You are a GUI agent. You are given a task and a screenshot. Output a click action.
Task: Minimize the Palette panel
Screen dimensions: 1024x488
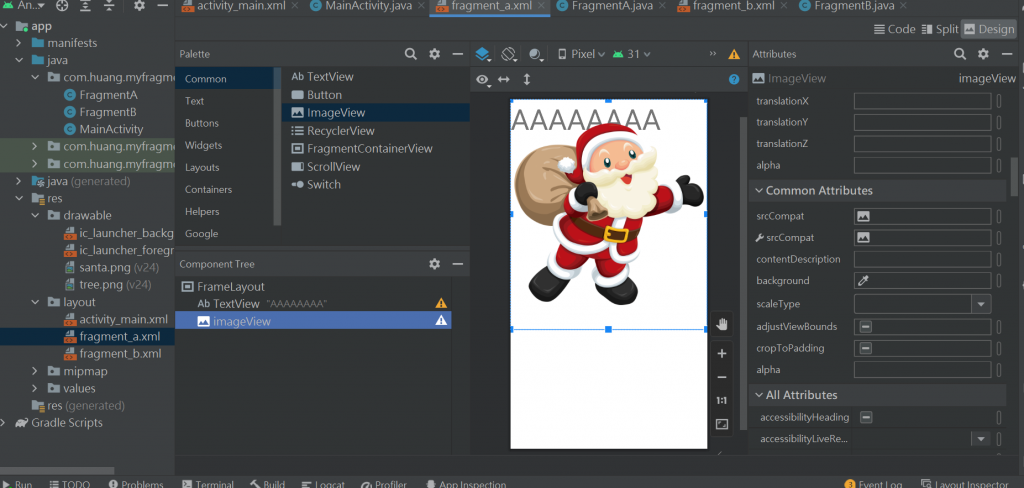tap(458, 54)
